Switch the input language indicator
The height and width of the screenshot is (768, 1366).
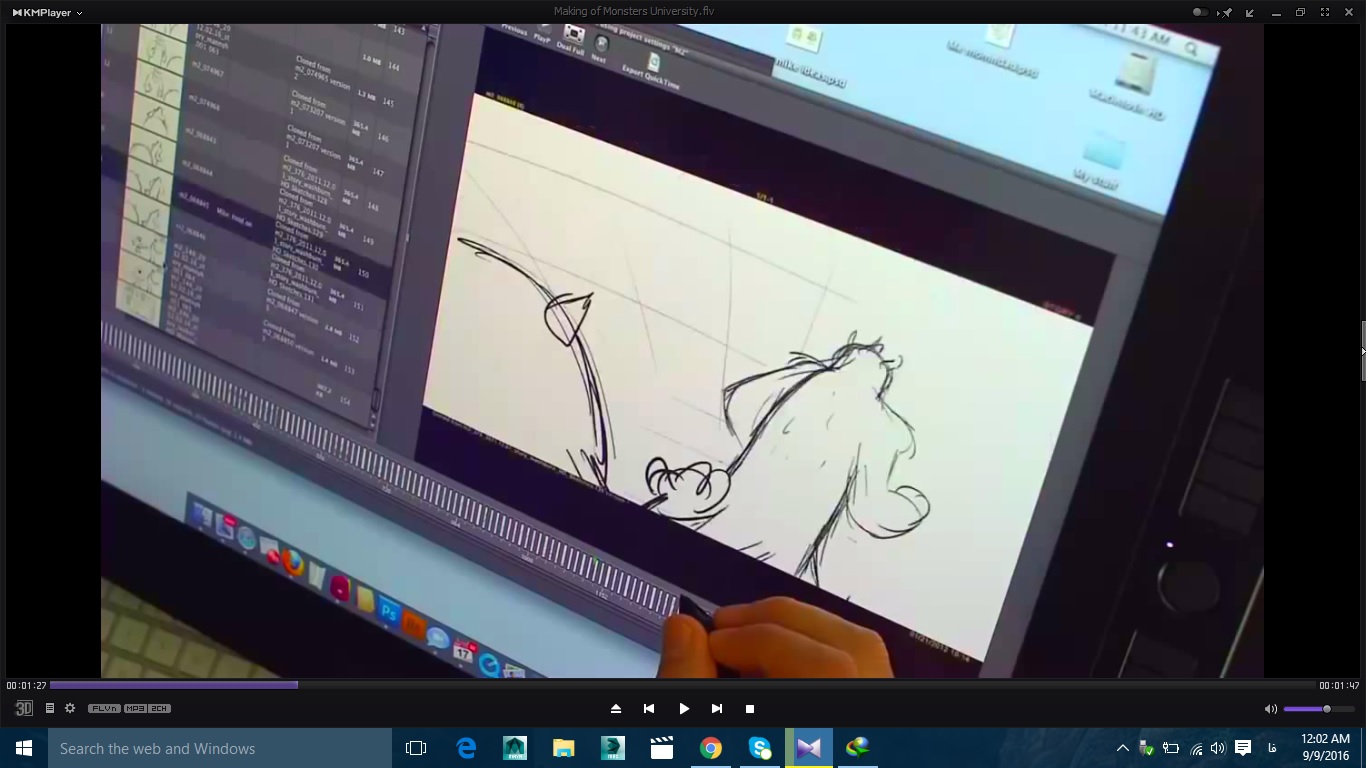pyautogui.click(x=1272, y=748)
